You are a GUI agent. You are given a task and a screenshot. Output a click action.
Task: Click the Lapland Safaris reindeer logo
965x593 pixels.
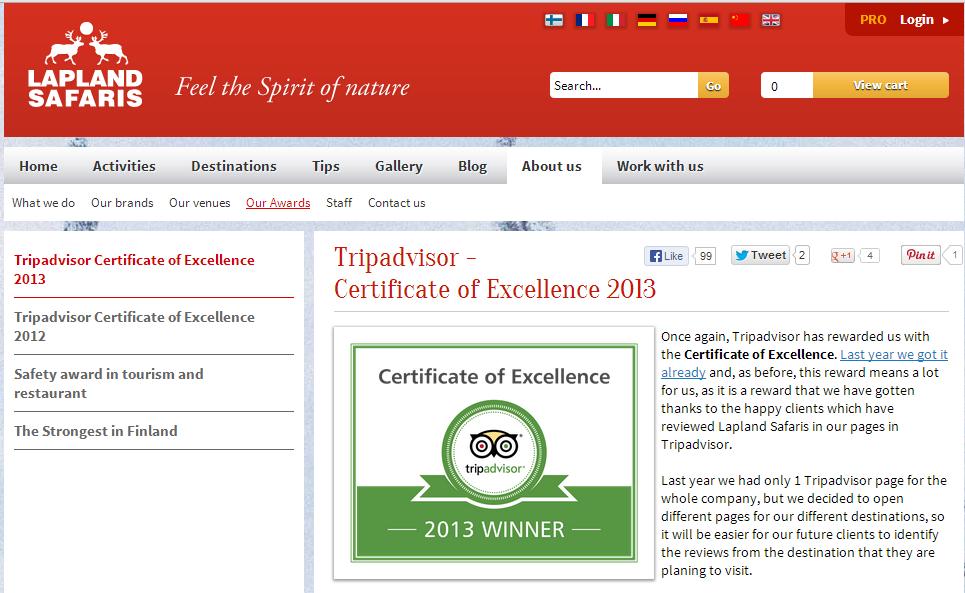click(85, 65)
